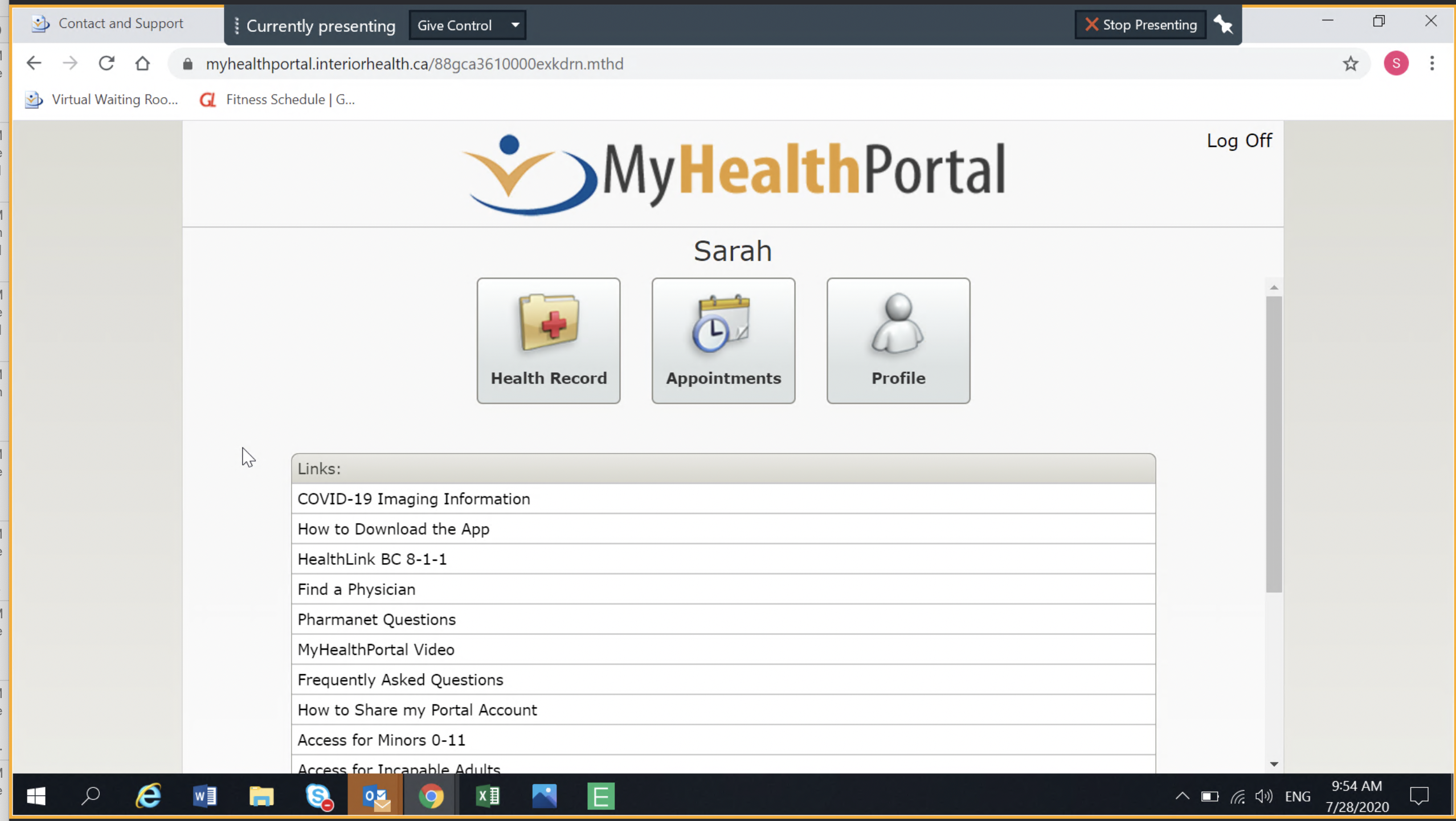Open Virtual Waiting Room bookmark
The image size is (1456, 821).
103,100
